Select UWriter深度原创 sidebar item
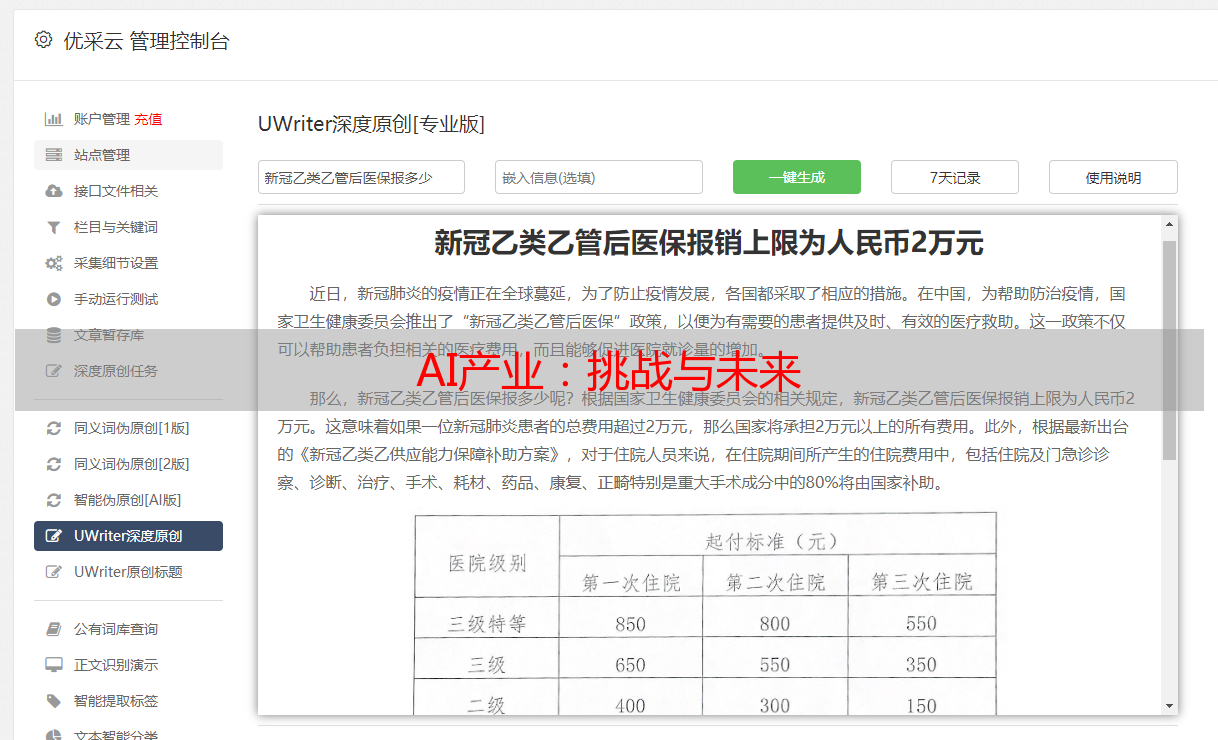Viewport: 1218px width, 740px height. click(128, 536)
